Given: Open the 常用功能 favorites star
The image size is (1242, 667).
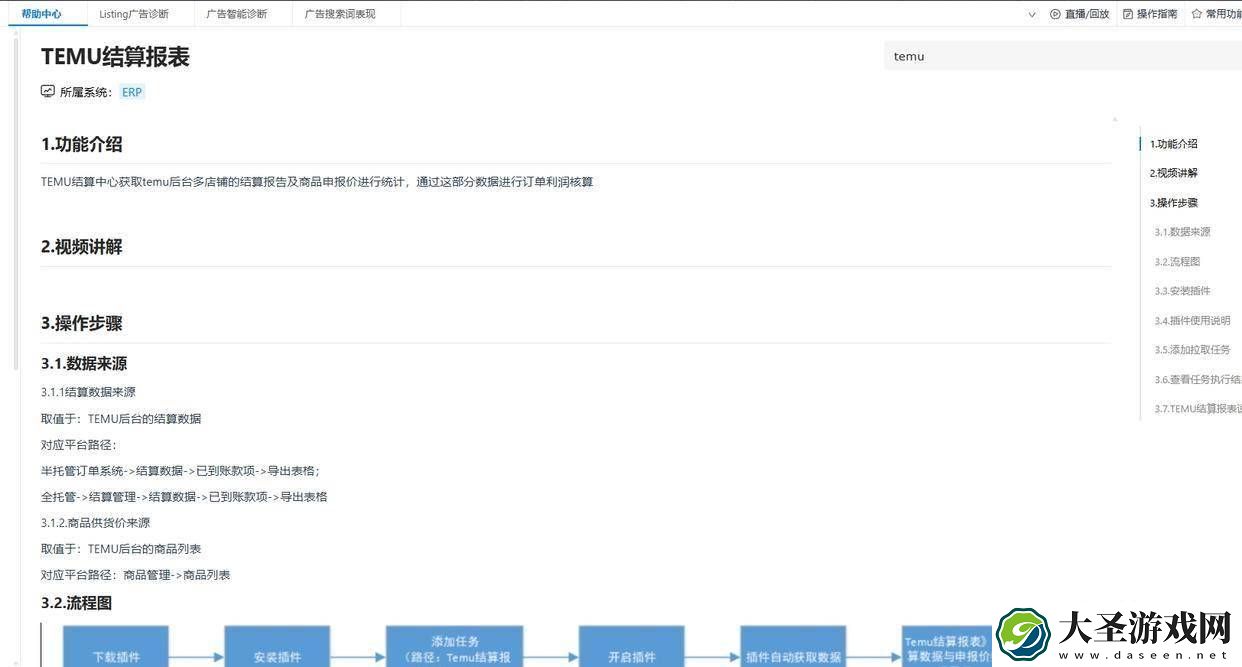Looking at the screenshot, I should point(1196,14).
